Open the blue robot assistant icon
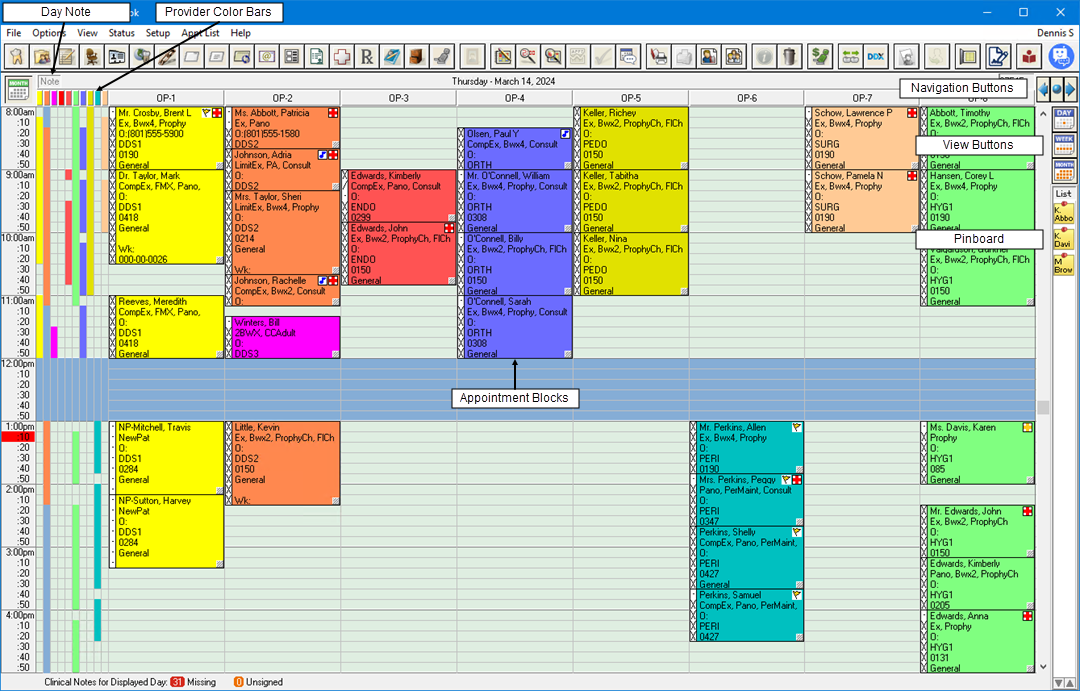The image size is (1080, 691). [1060, 55]
